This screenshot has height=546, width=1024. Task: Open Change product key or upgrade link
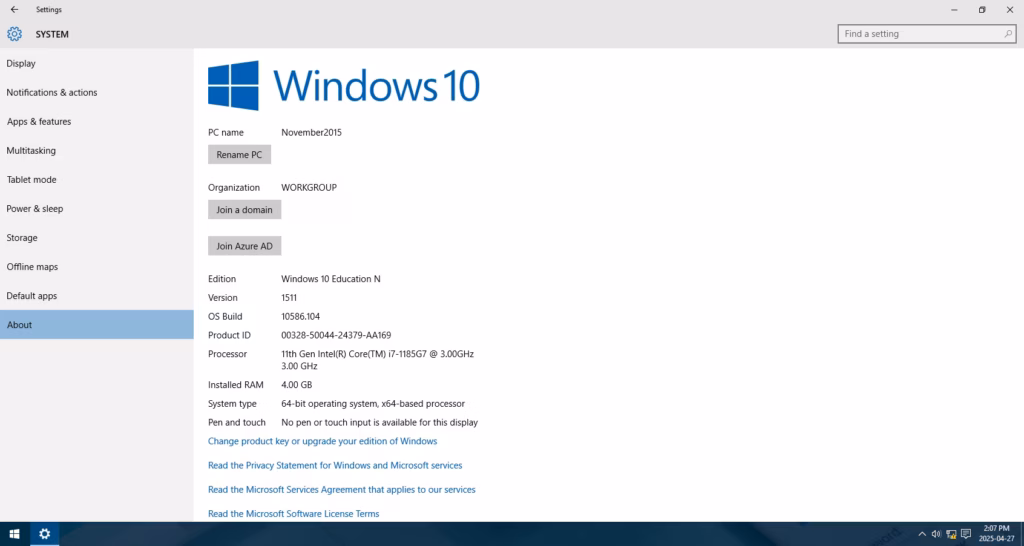[x=323, y=442]
